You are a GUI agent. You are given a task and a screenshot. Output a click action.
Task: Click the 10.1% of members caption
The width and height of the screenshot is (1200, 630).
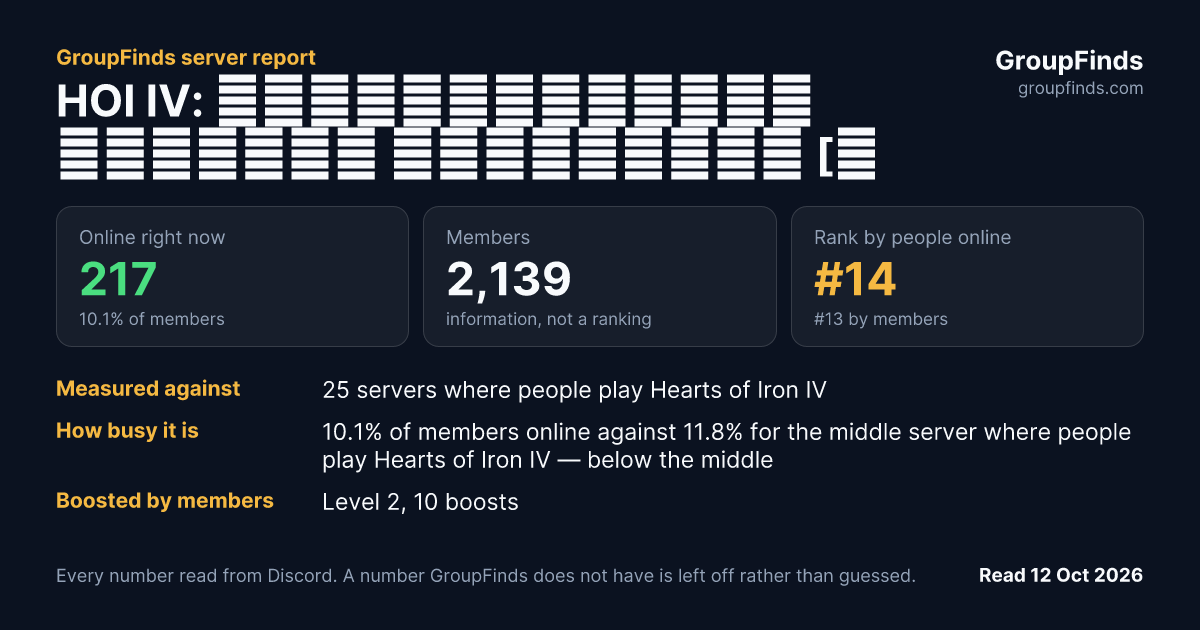click(x=152, y=319)
